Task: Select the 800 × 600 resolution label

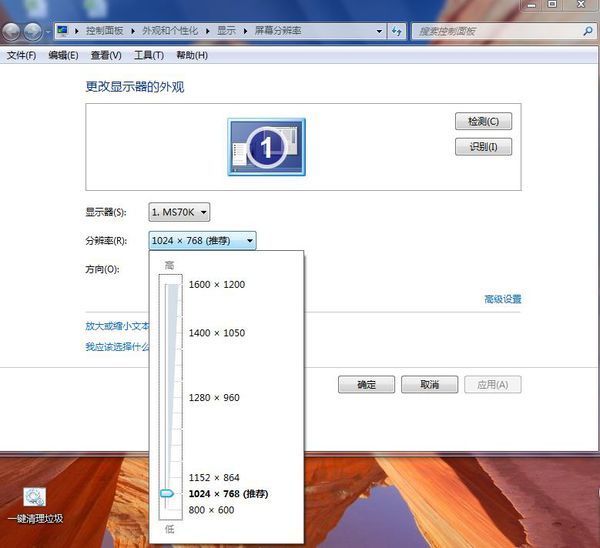Action: (211, 510)
